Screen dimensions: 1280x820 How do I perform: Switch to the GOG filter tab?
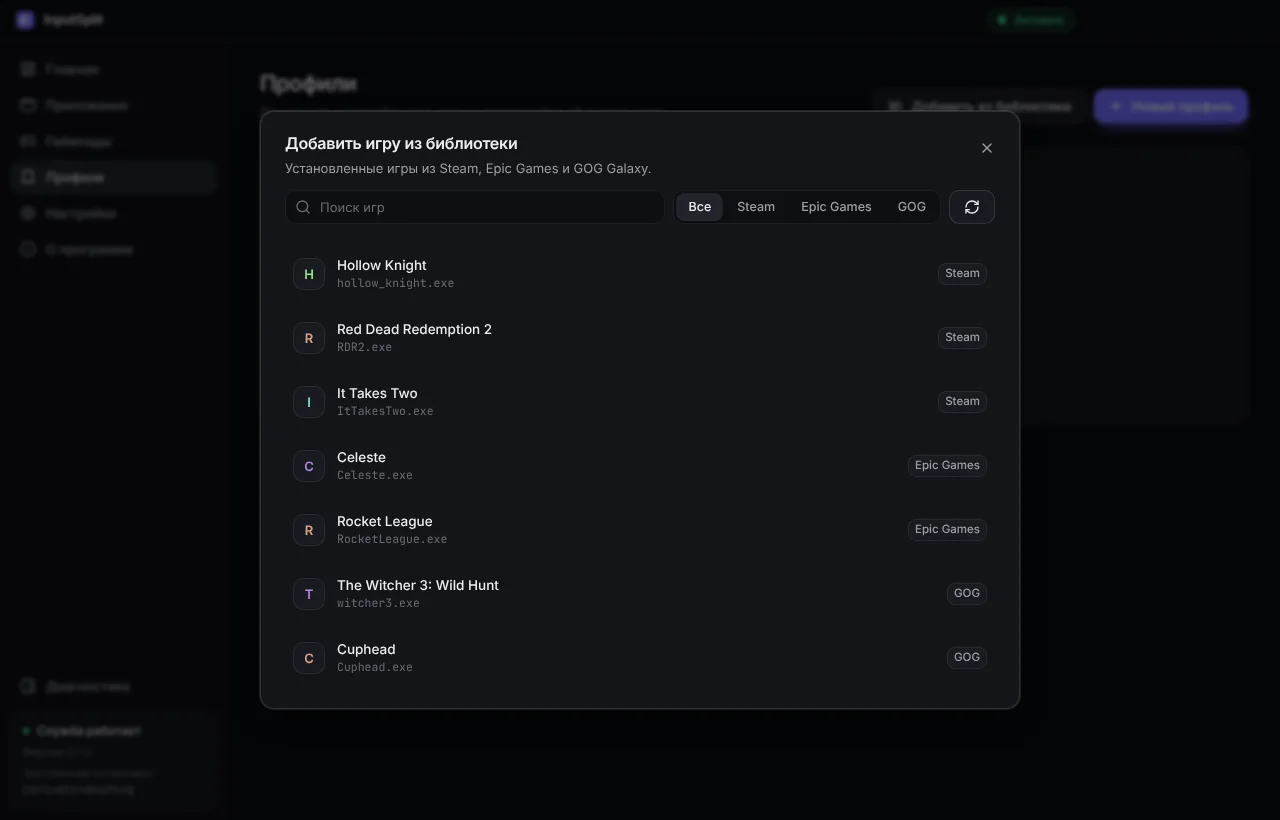click(x=912, y=207)
